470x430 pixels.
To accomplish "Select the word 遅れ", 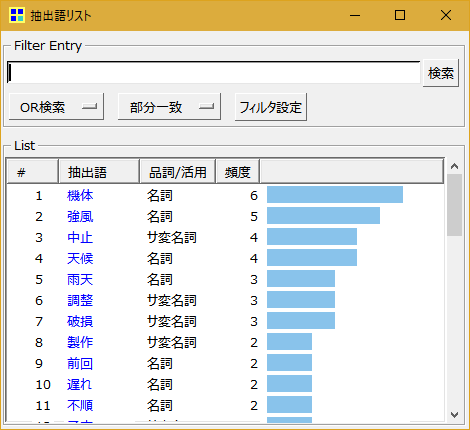I will [x=79, y=384].
